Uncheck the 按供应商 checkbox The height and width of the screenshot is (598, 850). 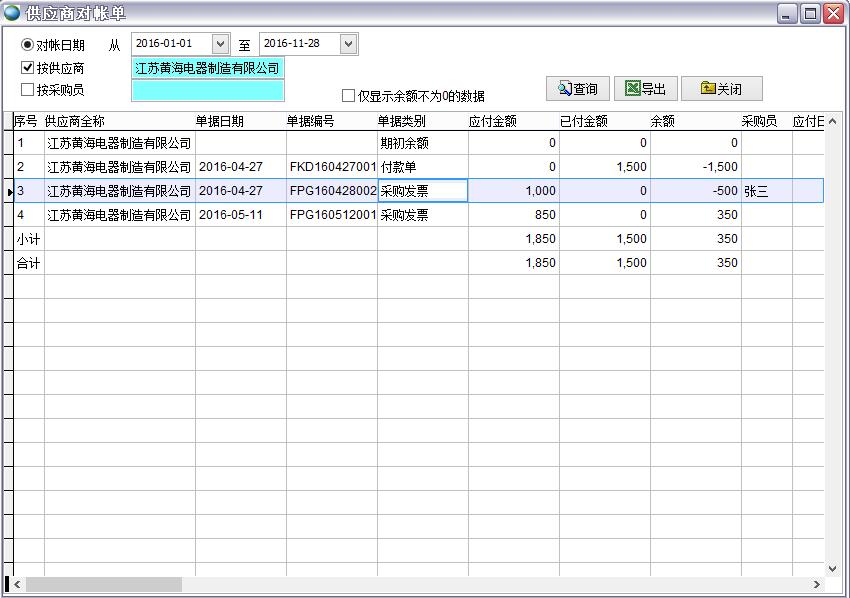click(28, 68)
